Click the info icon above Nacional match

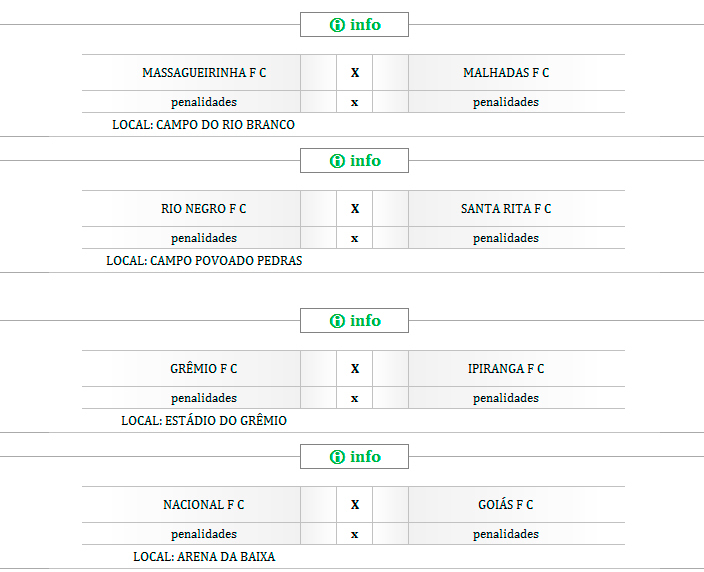pyautogui.click(x=337, y=457)
